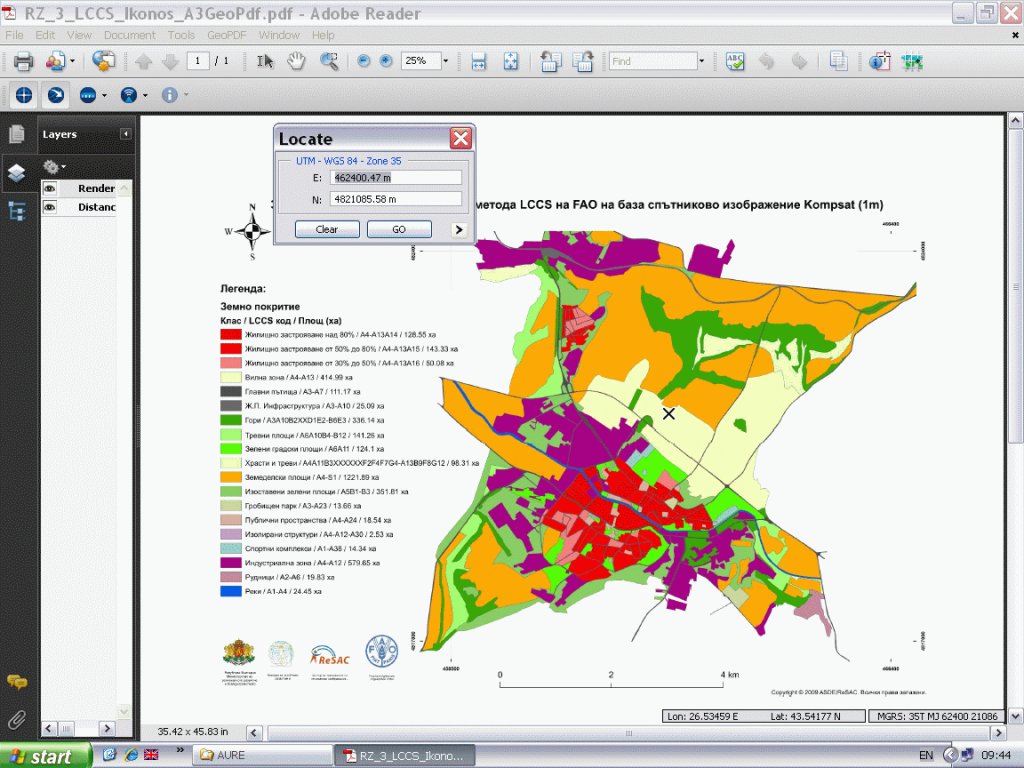Hide the Distance layer via eye icon
The height and width of the screenshot is (768, 1024).
(49, 207)
